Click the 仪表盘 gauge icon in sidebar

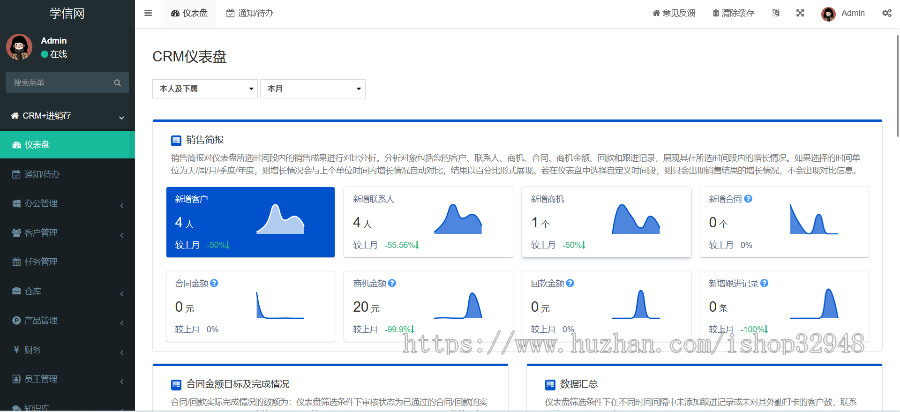[16, 145]
